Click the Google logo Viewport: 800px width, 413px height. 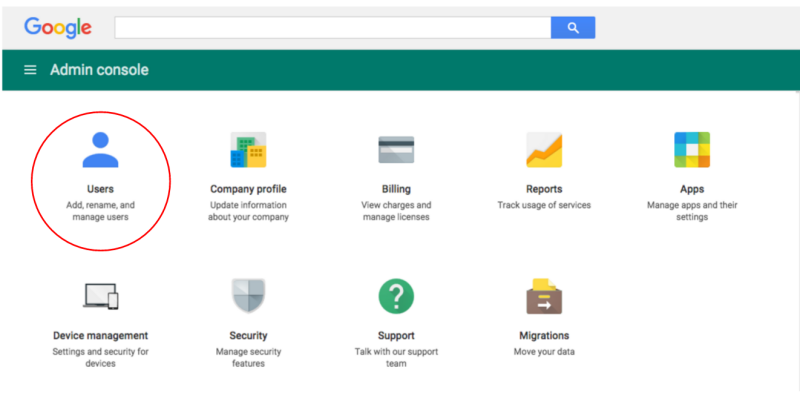point(58,28)
